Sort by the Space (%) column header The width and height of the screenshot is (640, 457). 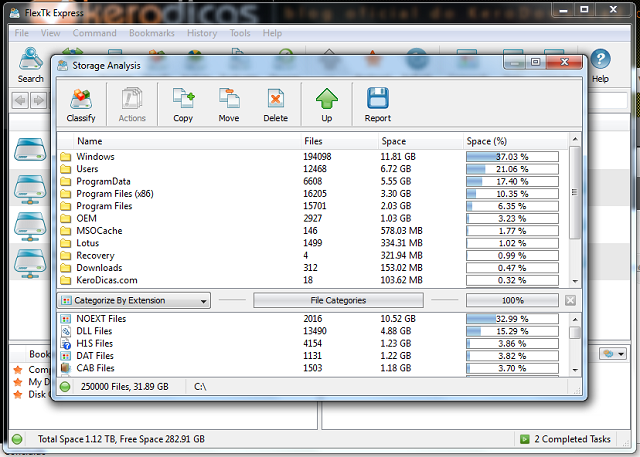point(515,141)
